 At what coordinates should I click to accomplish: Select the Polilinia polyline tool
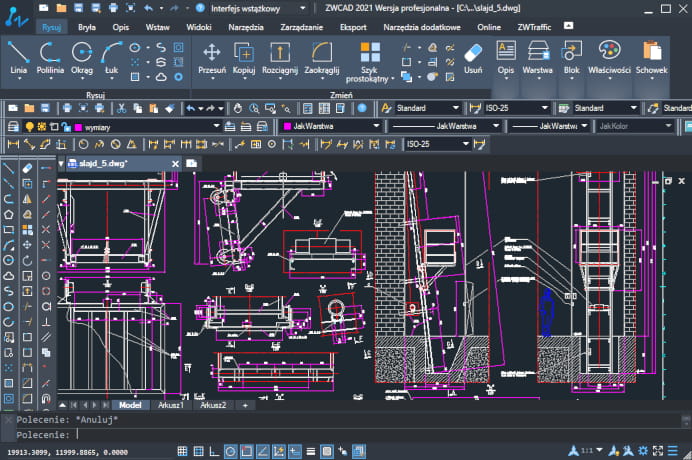[50, 59]
